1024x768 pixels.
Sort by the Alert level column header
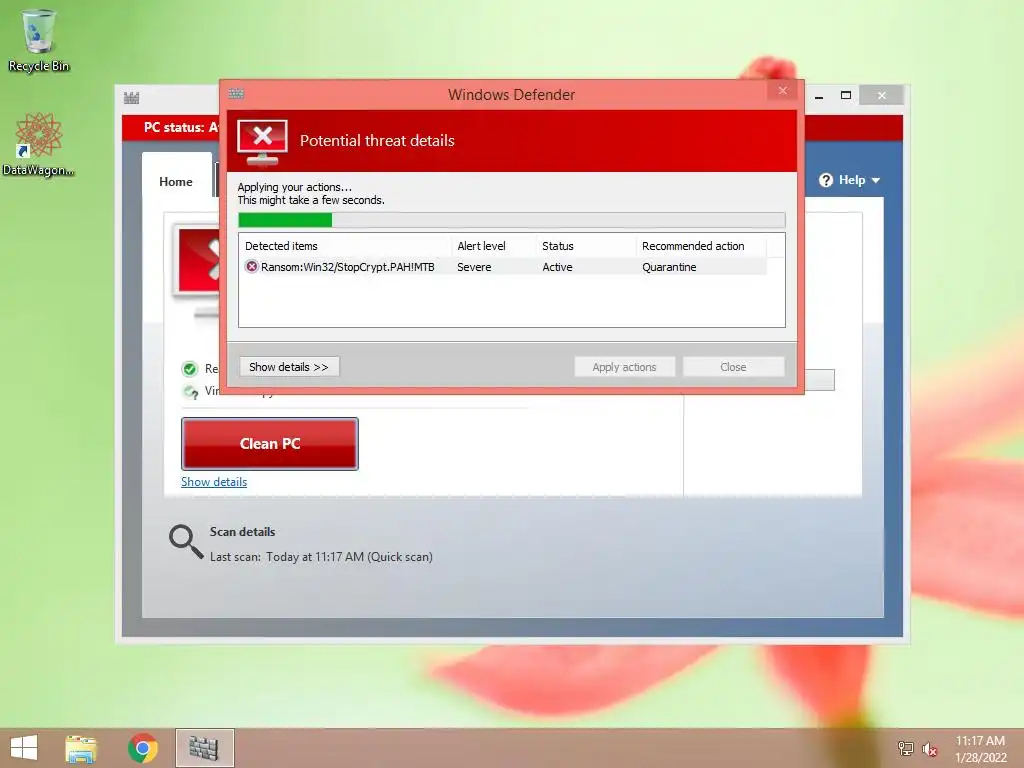click(x=494, y=246)
